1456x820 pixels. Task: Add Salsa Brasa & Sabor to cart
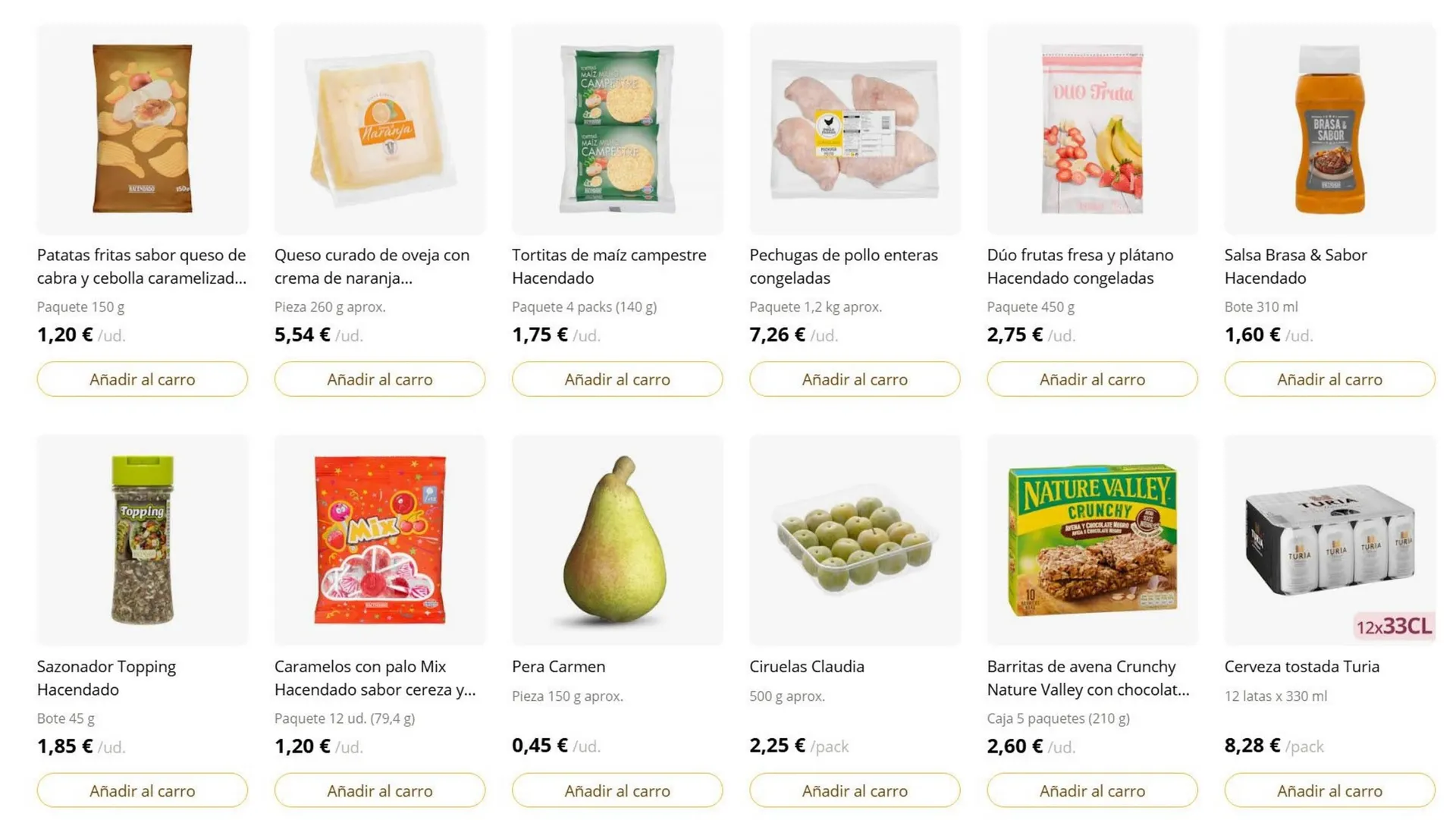click(x=1329, y=379)
